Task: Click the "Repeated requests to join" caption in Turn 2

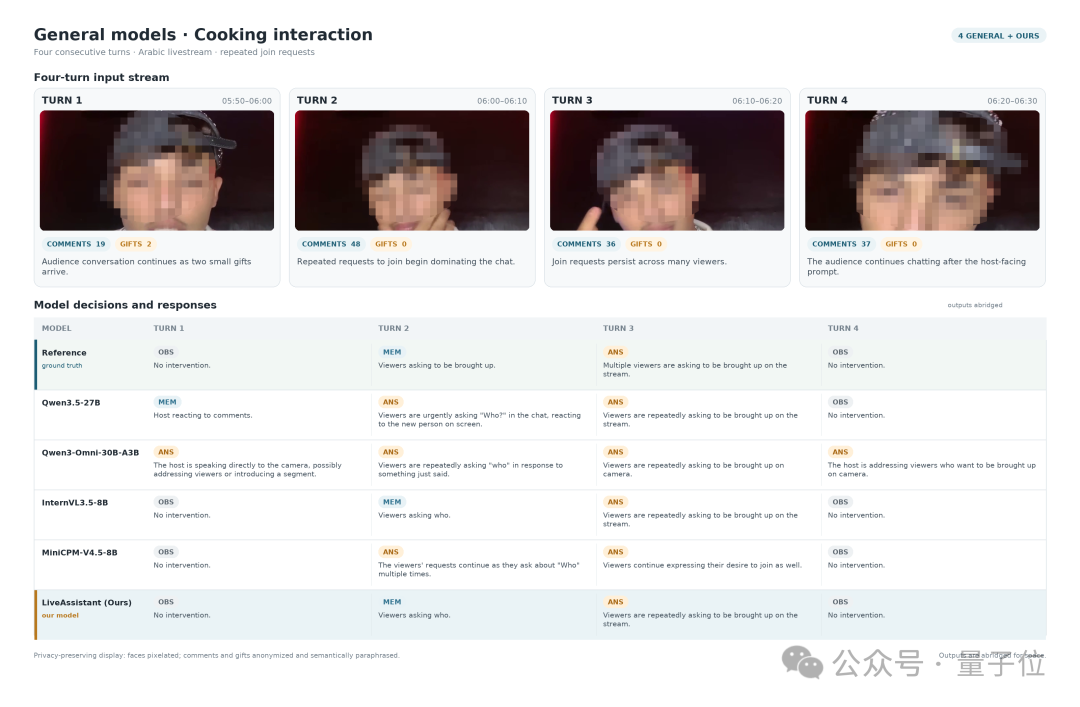Action: click(406, 262)
